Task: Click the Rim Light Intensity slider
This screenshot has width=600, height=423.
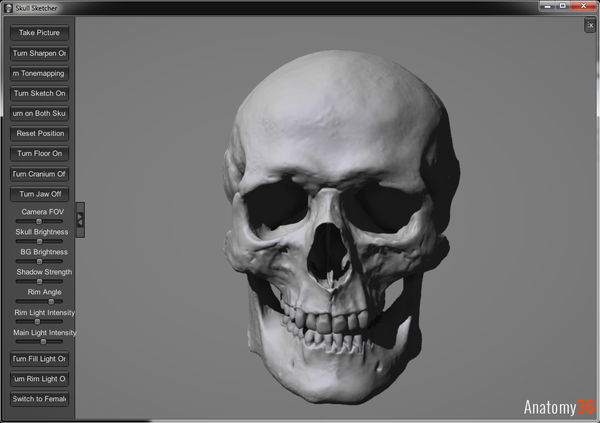Action: coord(40,321)
